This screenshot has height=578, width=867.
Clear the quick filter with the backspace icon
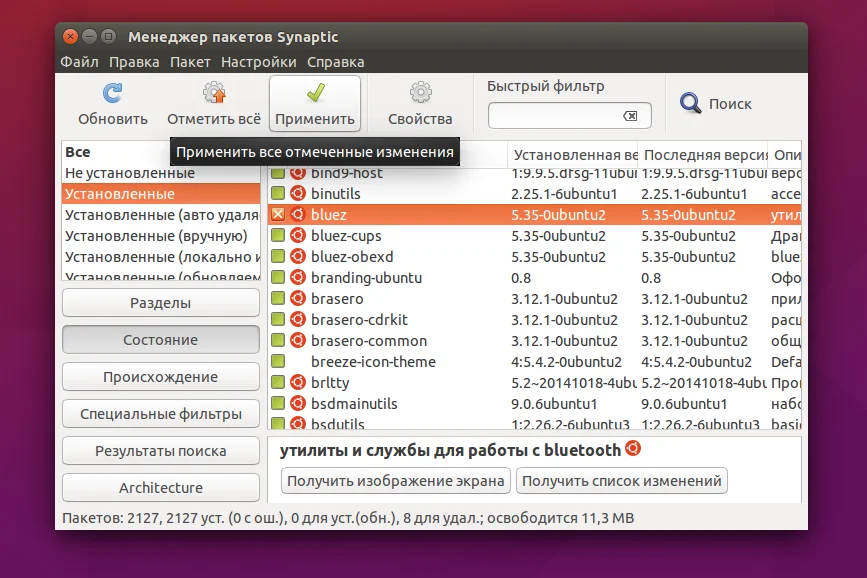[x=630, y=116]
